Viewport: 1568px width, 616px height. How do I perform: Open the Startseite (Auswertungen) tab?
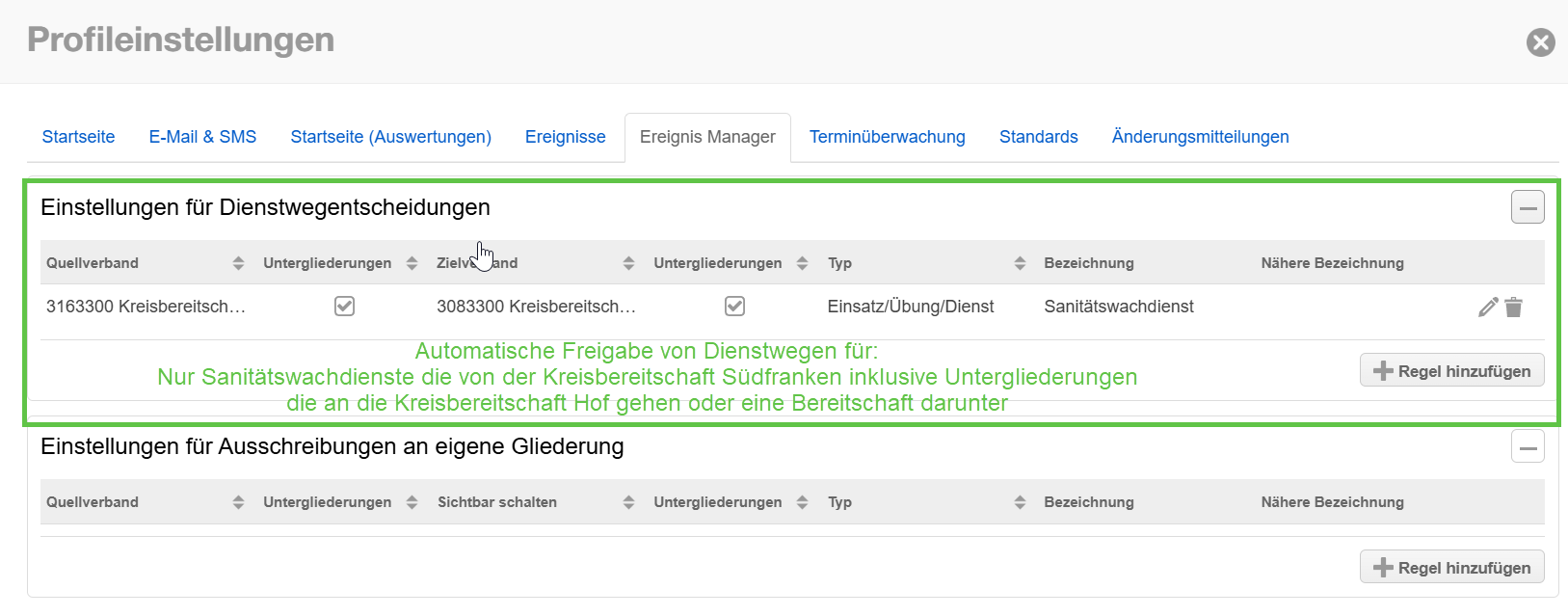tap(390, 137)
